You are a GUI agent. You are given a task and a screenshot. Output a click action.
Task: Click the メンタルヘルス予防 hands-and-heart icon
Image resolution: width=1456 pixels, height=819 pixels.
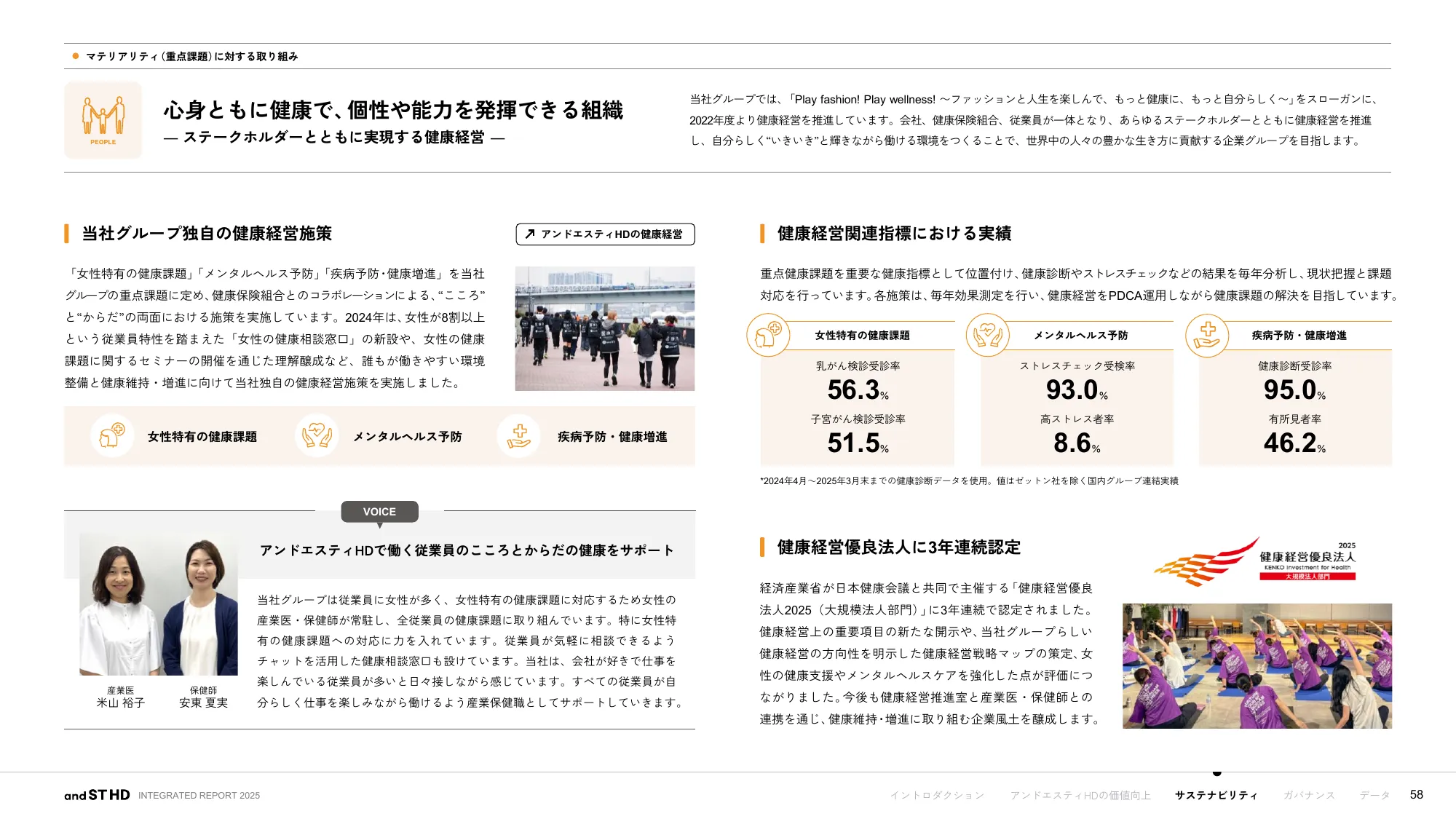(316, 436)
